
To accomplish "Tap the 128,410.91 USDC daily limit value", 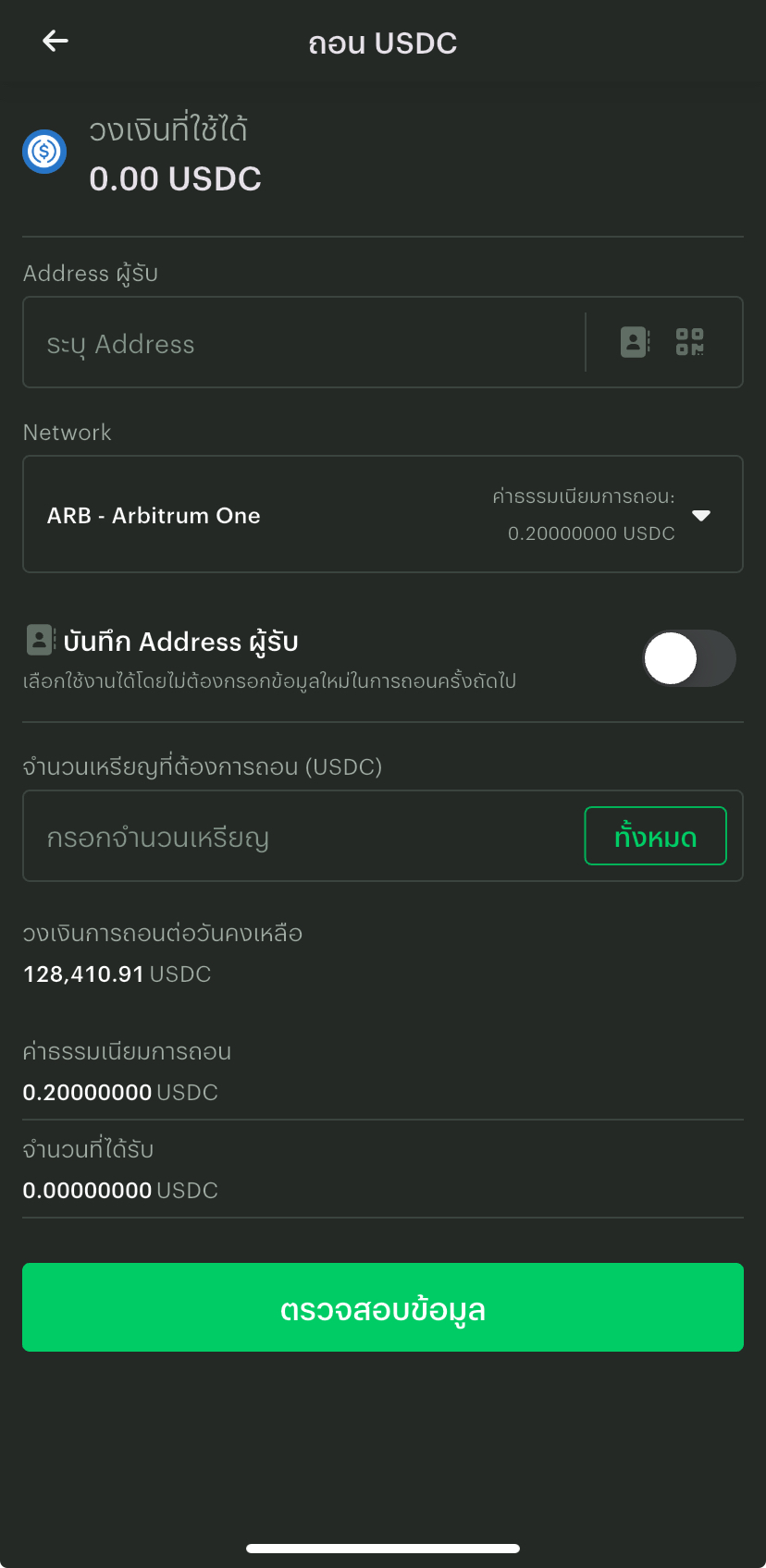I will tap(117, 974).
